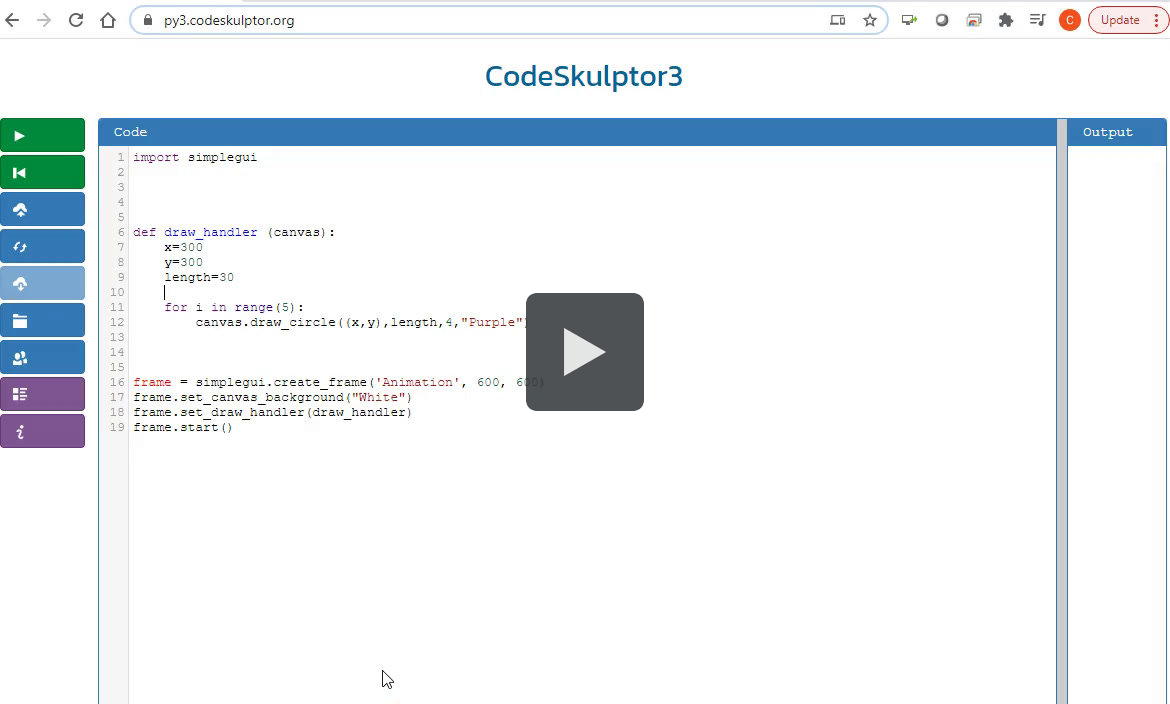
Task: Click the green Reset button
Action: tap(42, 173)
